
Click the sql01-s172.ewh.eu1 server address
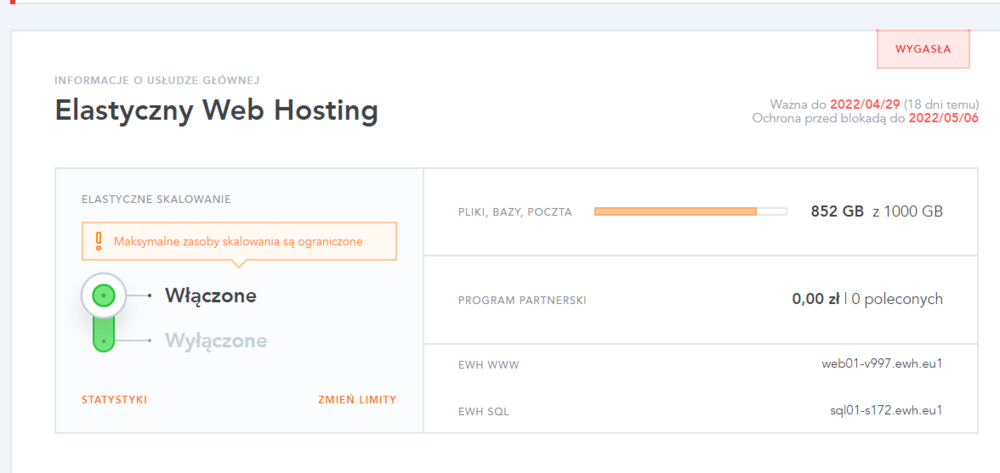(x=886, y=410)
